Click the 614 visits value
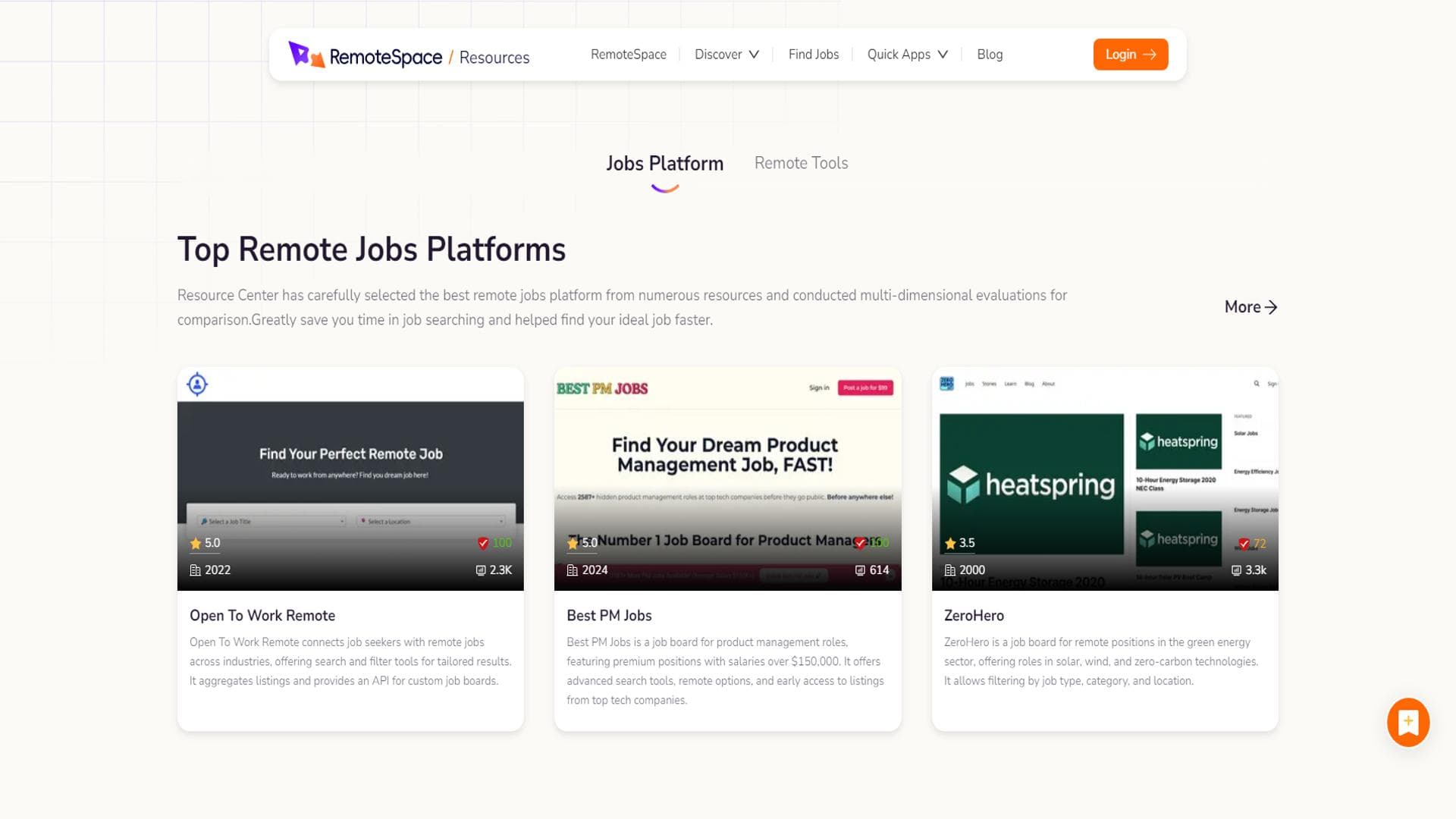Viewport: 1456px width, 819px height. [x=879, y=570]
